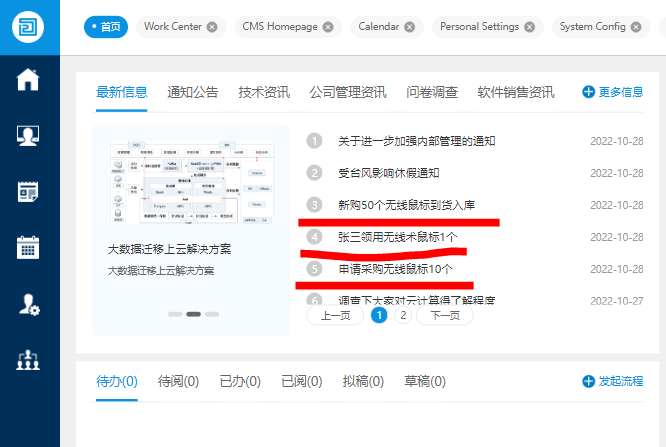This screenshot has width=666, height=447.
Task: Select the 最新信息 tab
Action: 121,92
